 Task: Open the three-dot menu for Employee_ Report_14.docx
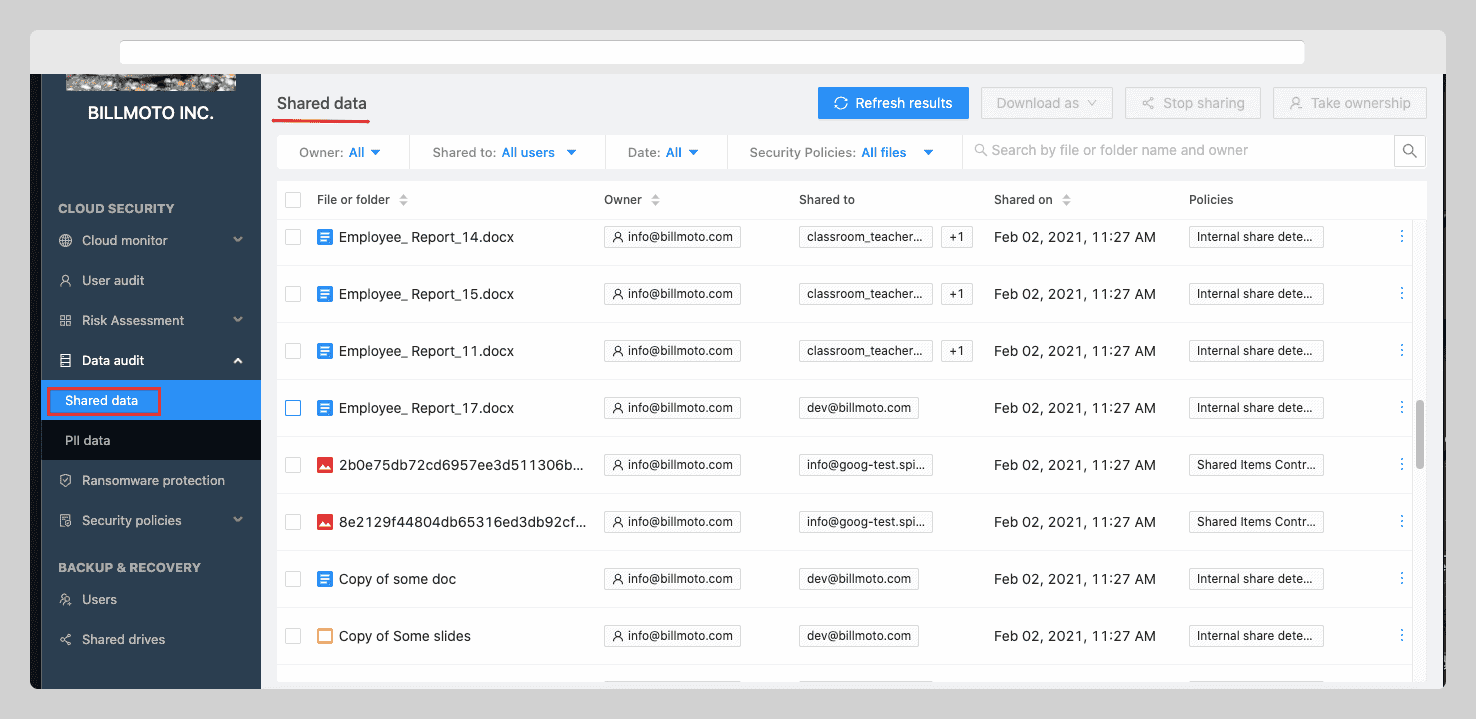click(x=1401, y=236)
